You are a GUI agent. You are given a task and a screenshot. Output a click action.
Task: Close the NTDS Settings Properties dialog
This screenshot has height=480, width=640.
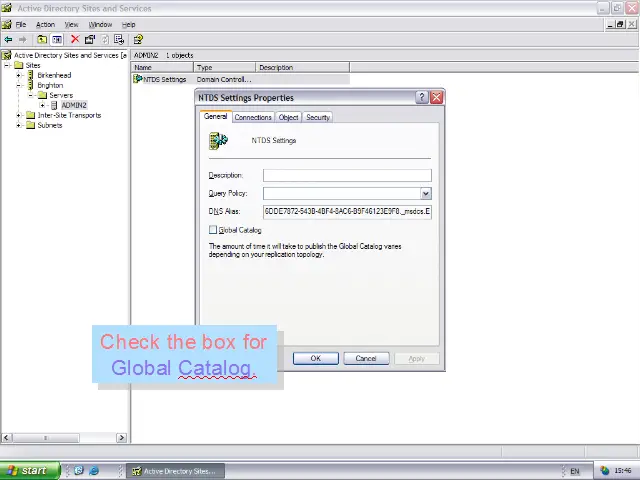[436, 97]
